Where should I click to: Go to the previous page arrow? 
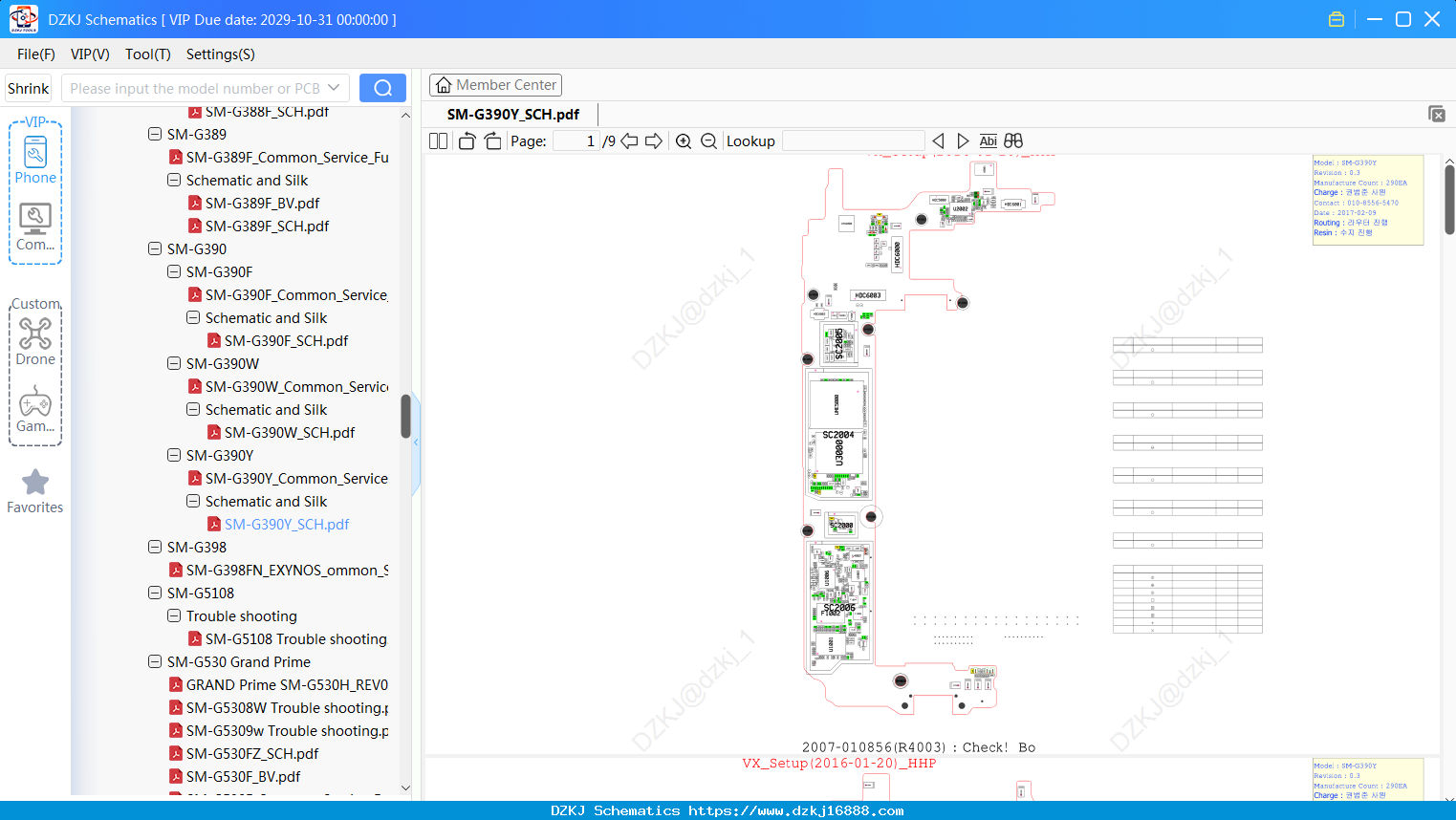pos(629,140)
